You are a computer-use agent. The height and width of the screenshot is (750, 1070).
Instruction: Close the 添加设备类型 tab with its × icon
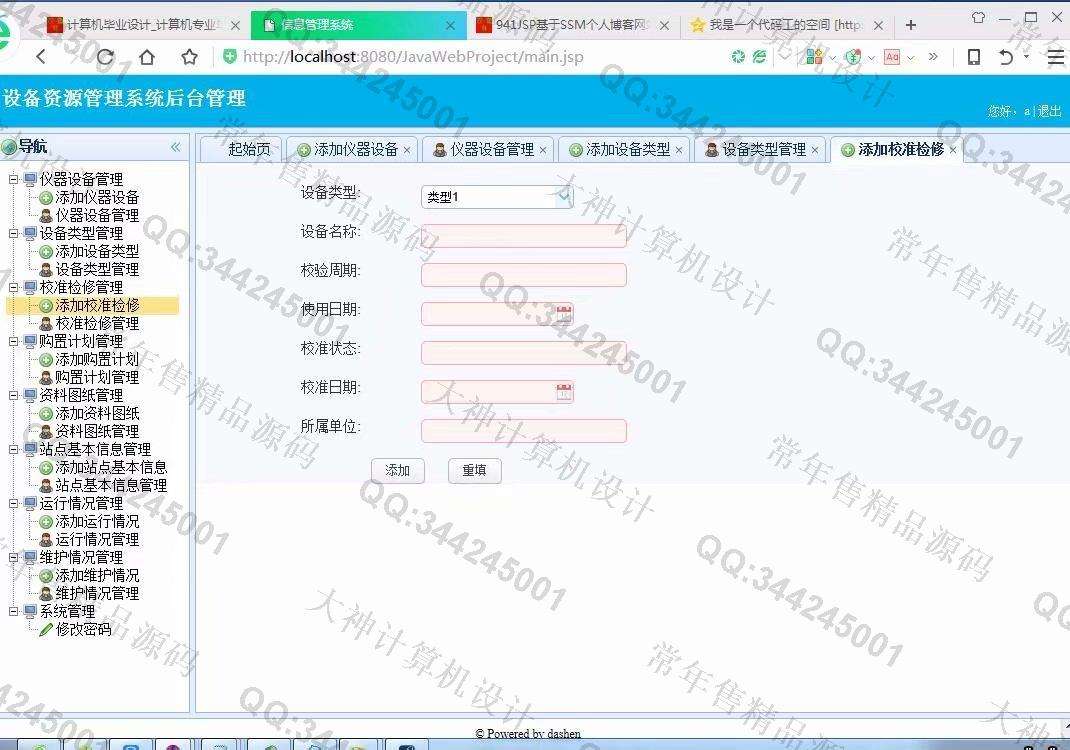(679, 148)
